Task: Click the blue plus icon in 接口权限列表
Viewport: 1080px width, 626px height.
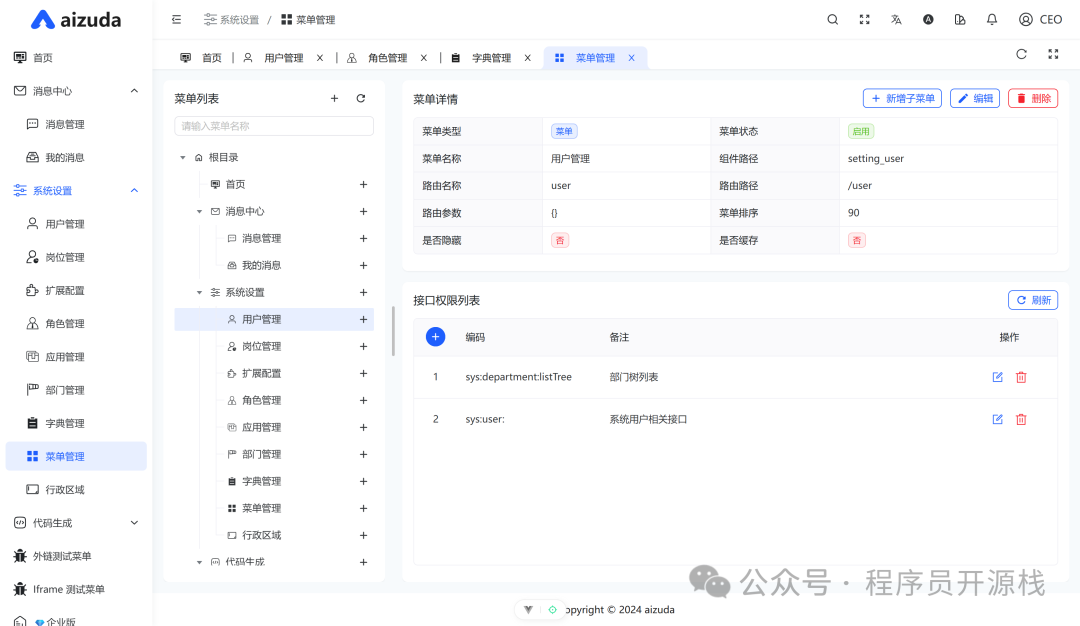Action: (435, 337)
